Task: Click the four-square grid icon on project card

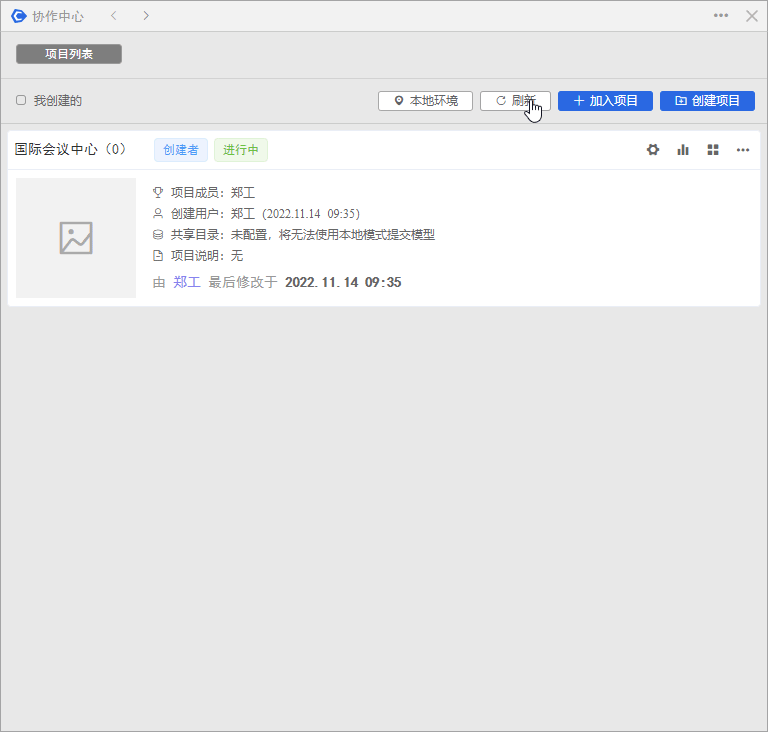Action: pos(713,150)
